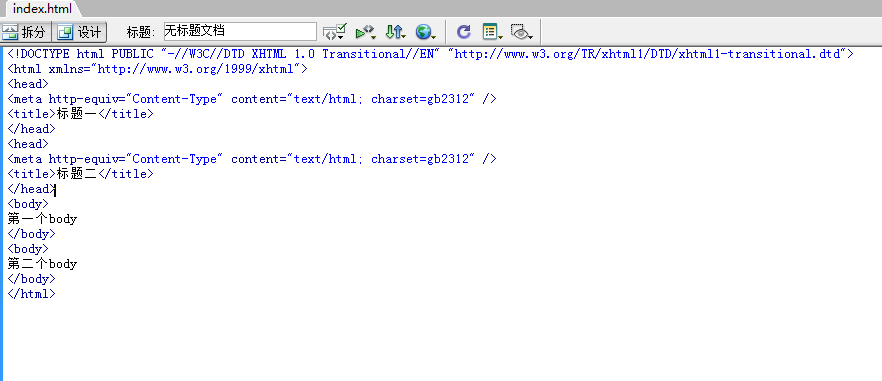
Task: Switch to the index.html document tab
Action: coord(42,8)
